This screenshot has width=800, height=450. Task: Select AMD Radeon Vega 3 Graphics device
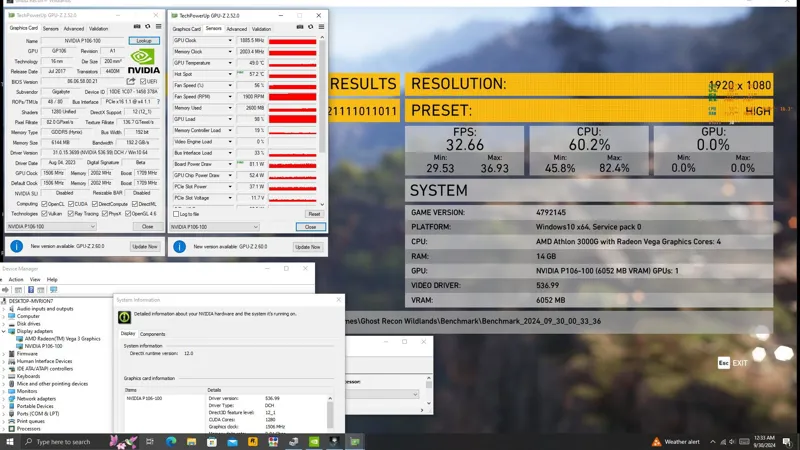pyautogui.click(x=62, y=339)
